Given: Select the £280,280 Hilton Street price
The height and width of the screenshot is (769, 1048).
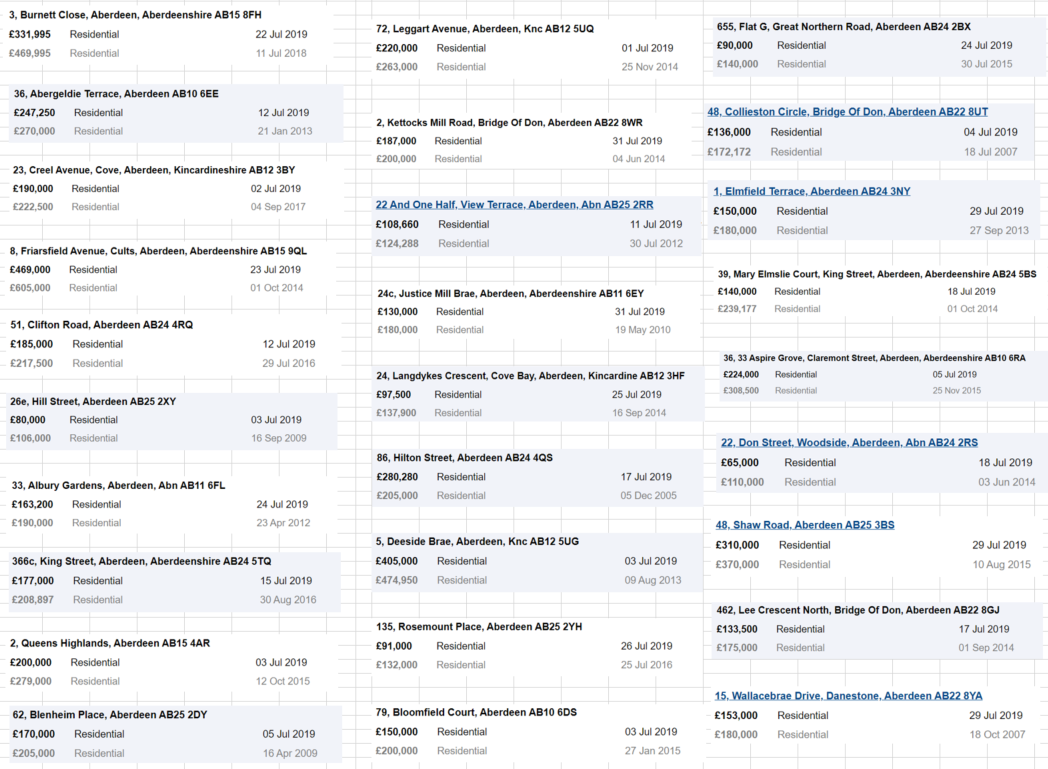Looking at the screenshot, I should (x=397, y=477).
